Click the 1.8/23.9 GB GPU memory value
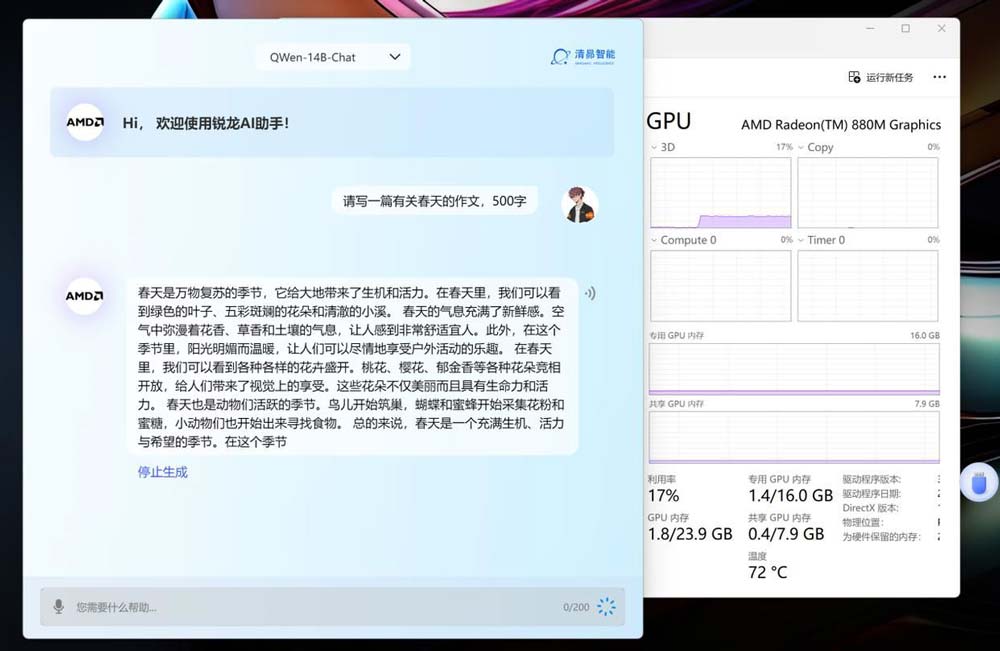 pos(690,534)
